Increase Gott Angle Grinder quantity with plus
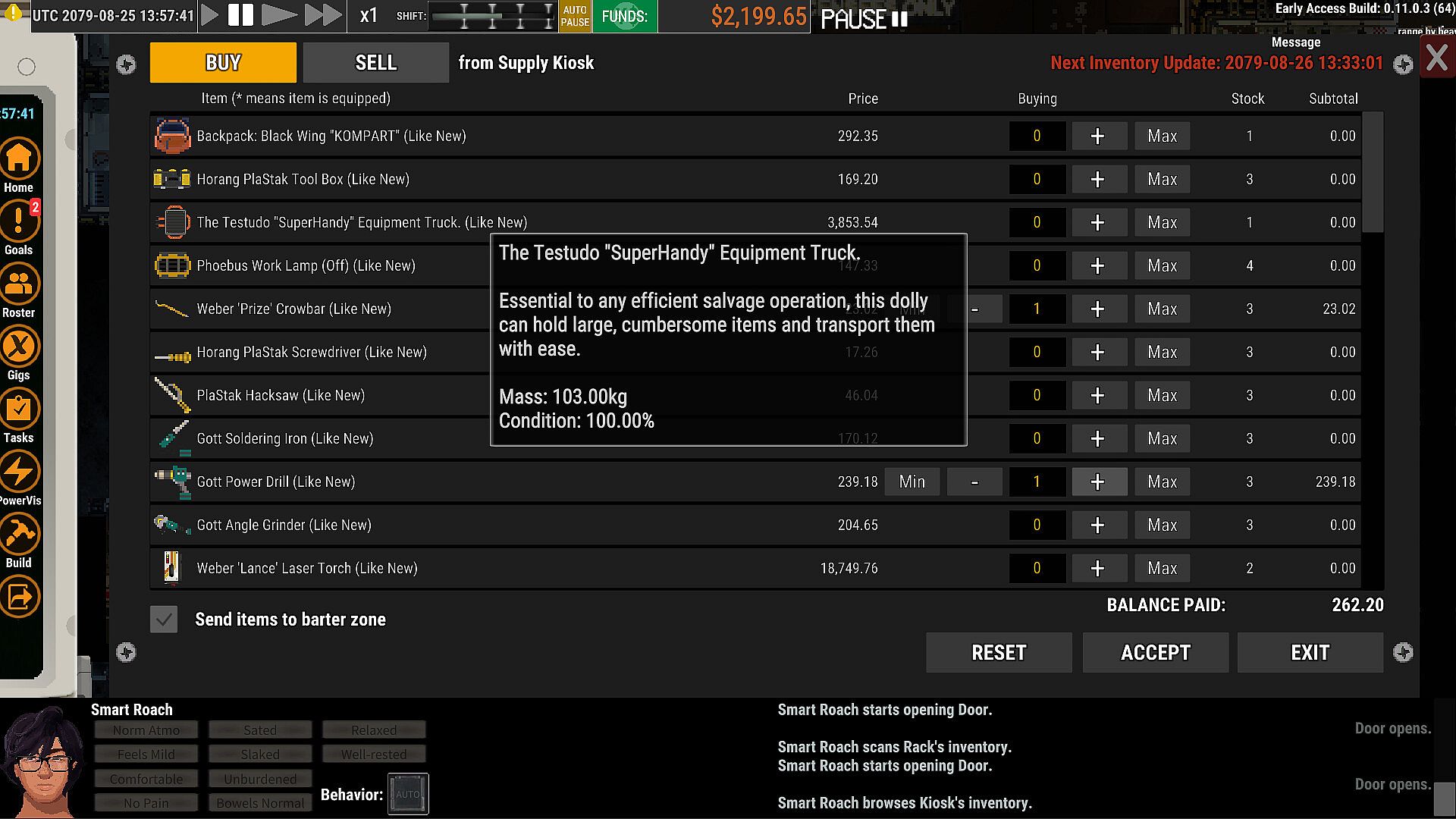Viewport: 1456px width, 819px height. (1097, 525)
